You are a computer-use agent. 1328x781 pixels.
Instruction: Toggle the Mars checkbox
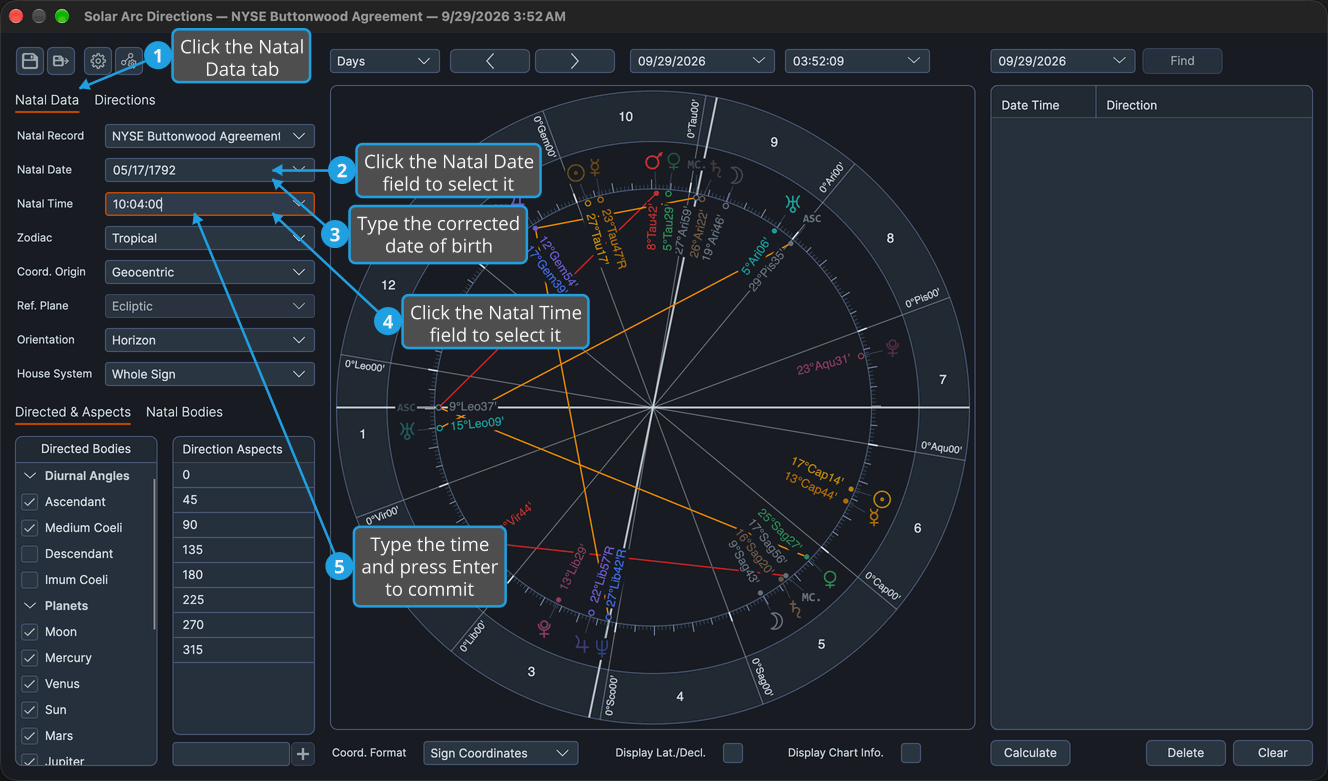30,736
